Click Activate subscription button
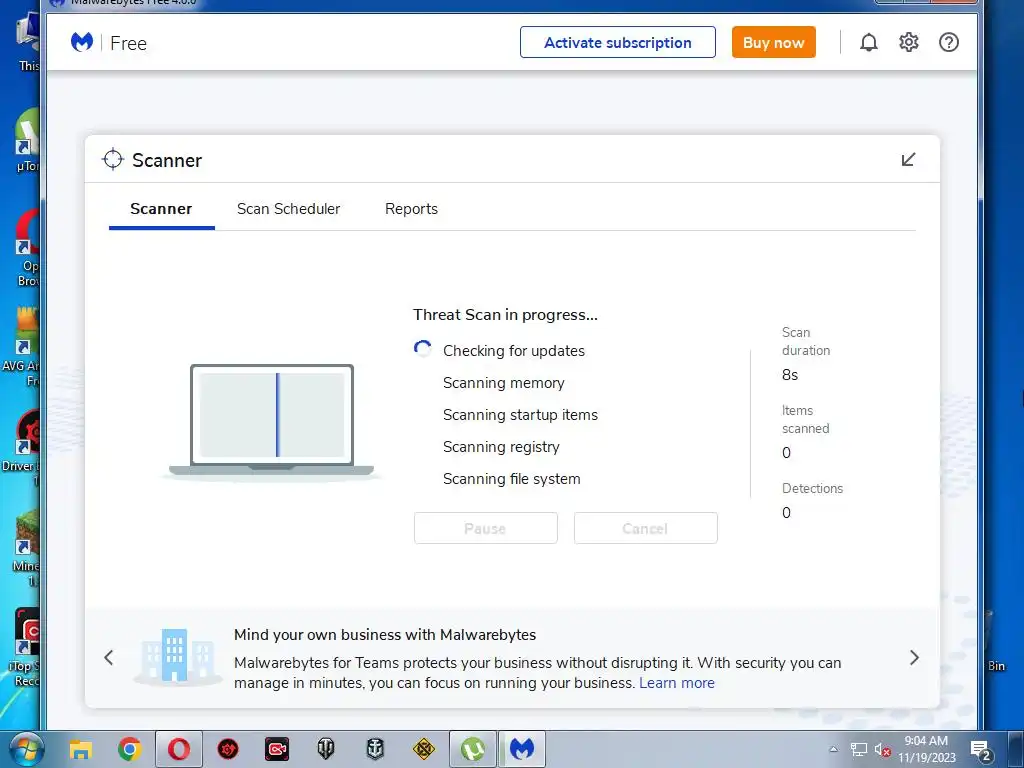Image resolution: width=1024 pixels, height=768 pixels. tap(618, 42)
